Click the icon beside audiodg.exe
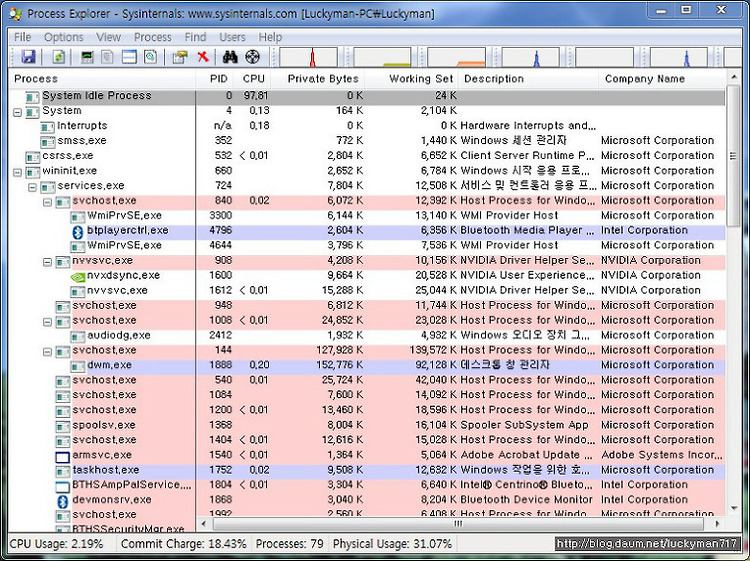 tap(78, 337)
